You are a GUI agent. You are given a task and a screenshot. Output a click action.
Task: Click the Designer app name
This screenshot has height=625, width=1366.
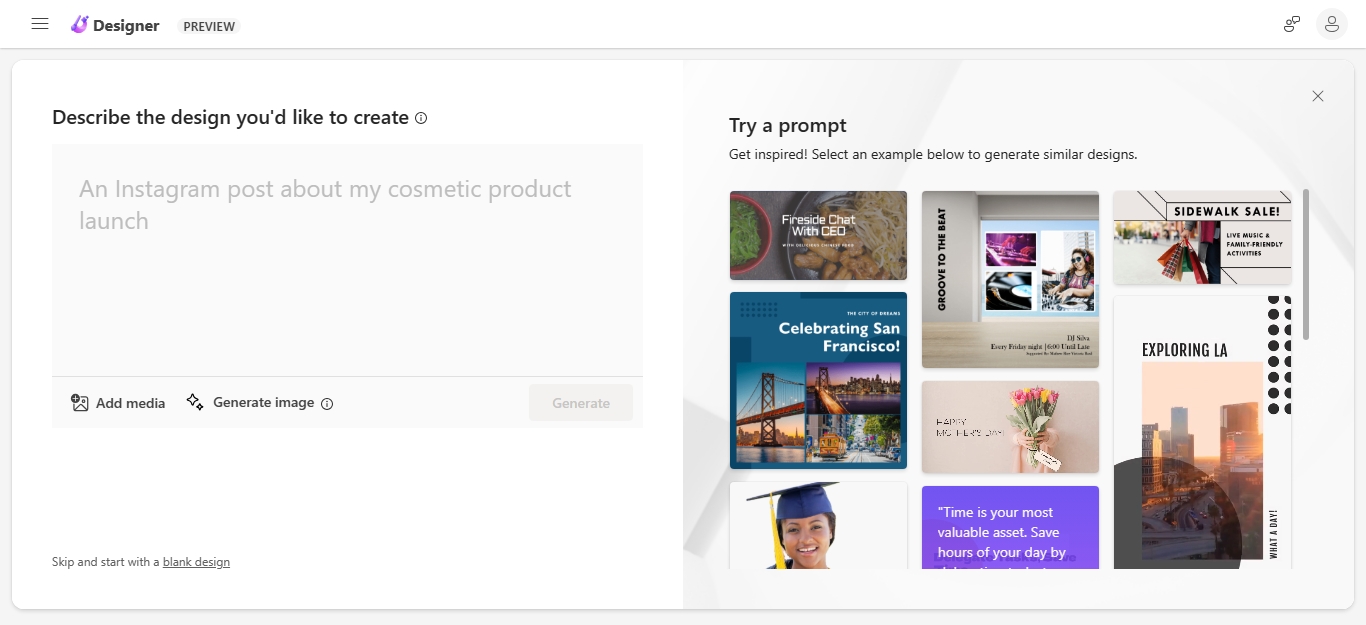click(x=126, y=26)
